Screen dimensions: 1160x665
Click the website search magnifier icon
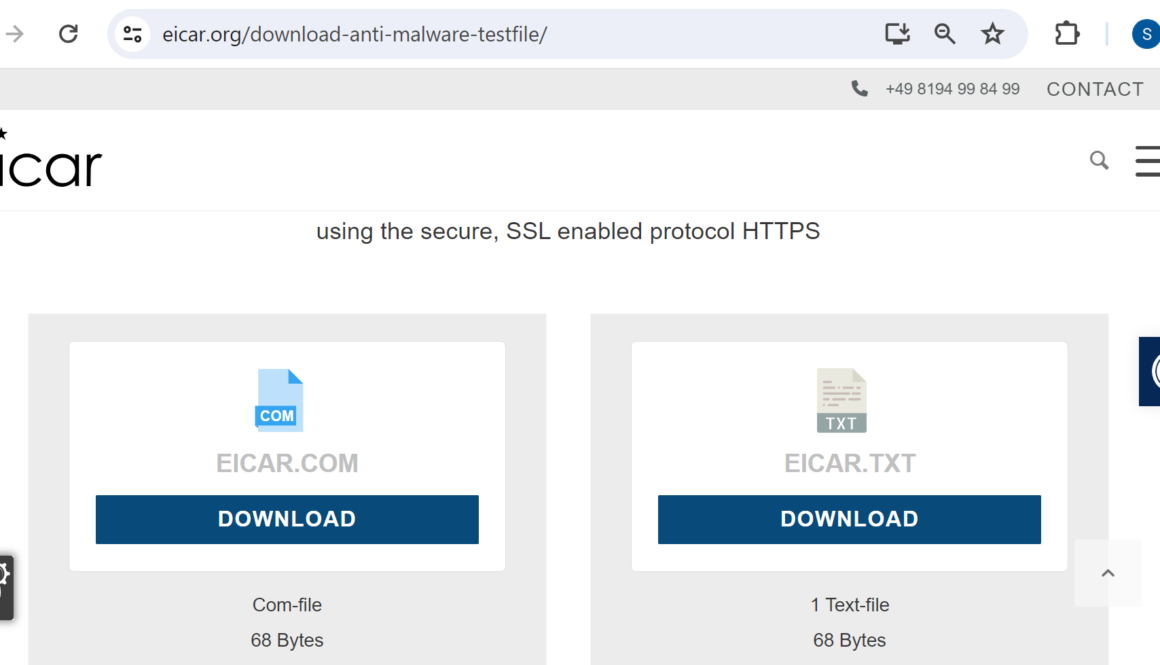pos(1099,160)
